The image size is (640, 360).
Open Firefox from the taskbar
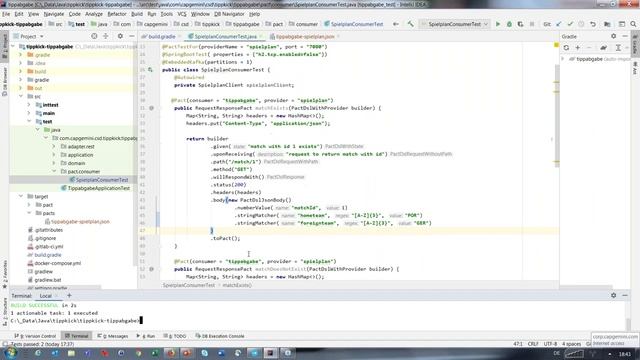pyautogui.click(x=171, y=353)
